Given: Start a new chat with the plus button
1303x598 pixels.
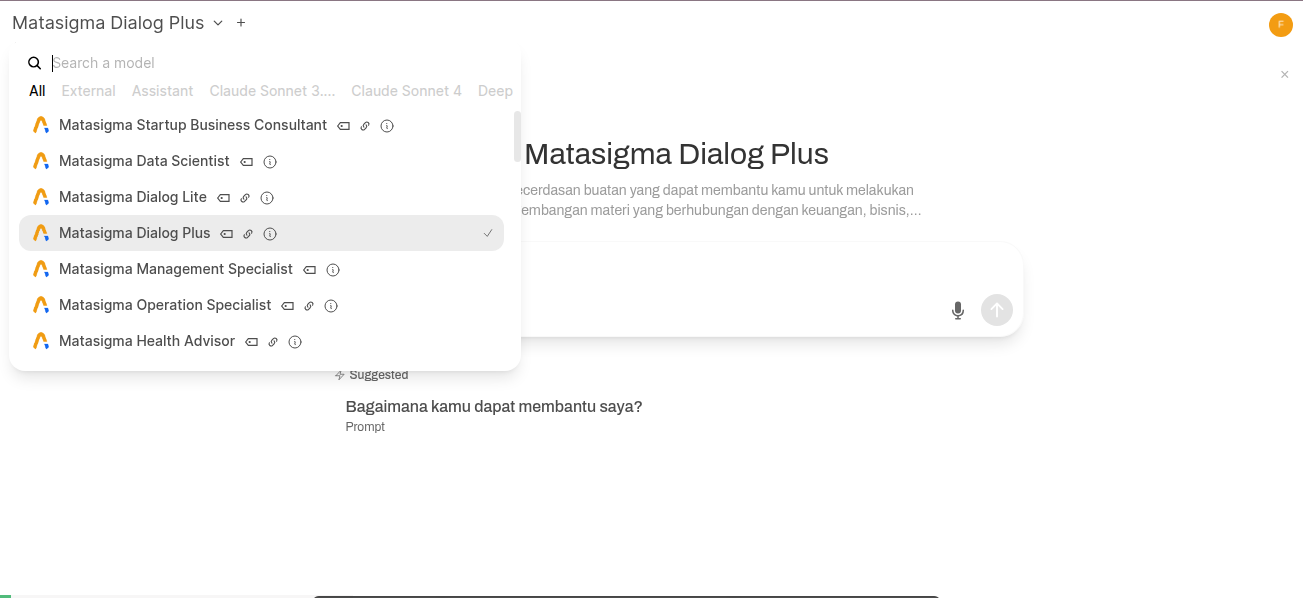Looking at the screenshot, I should (240, 22).
